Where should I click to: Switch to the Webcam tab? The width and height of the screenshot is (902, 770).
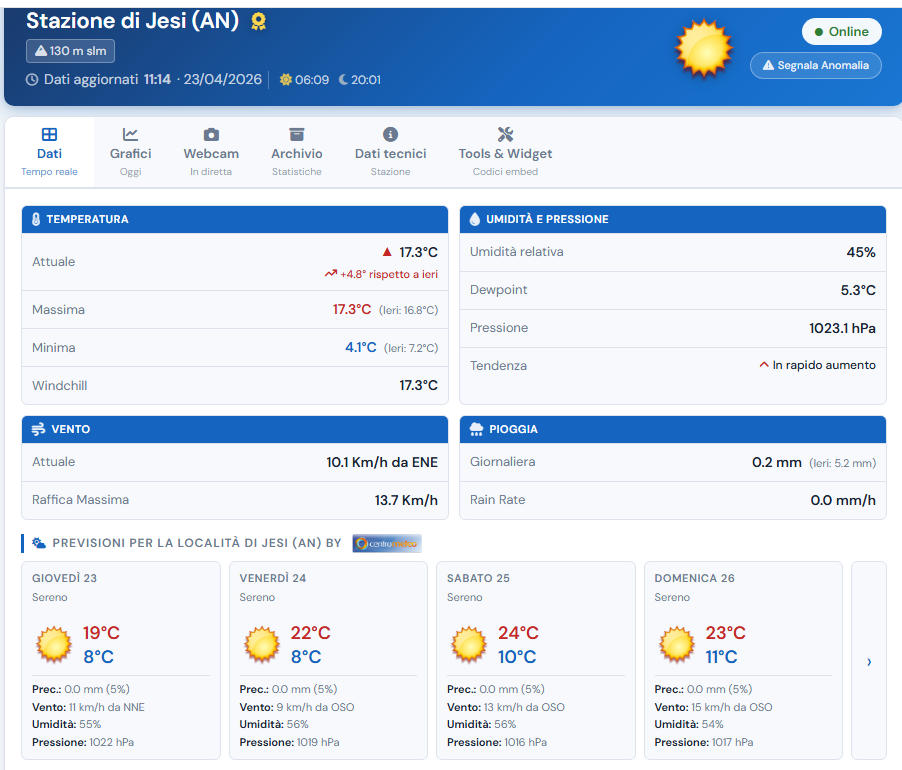(211, 152)
